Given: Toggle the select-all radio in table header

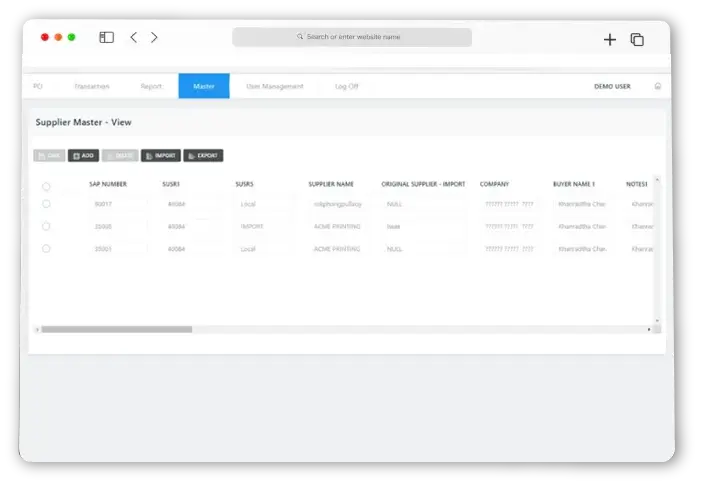Looking at the screenshot, I should [46, 186].
